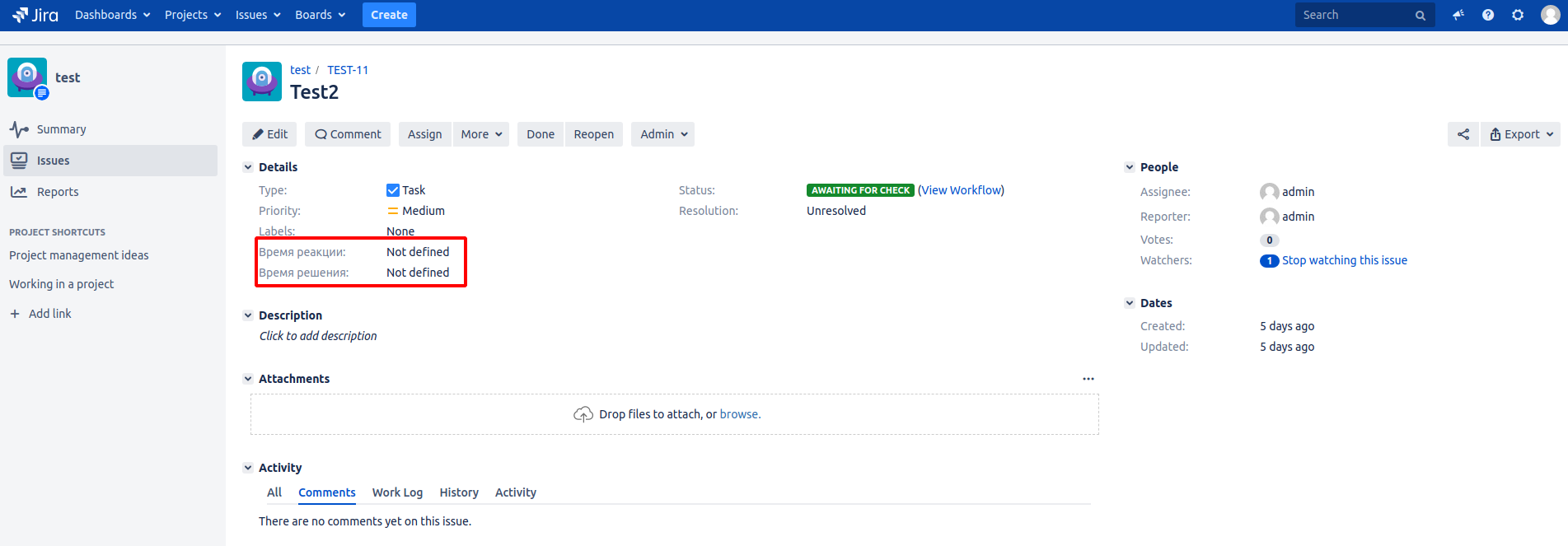This screenshot has height=546, width=1568.
Task: Click the Created 5 days ago date
Action: coord(1287,326)
